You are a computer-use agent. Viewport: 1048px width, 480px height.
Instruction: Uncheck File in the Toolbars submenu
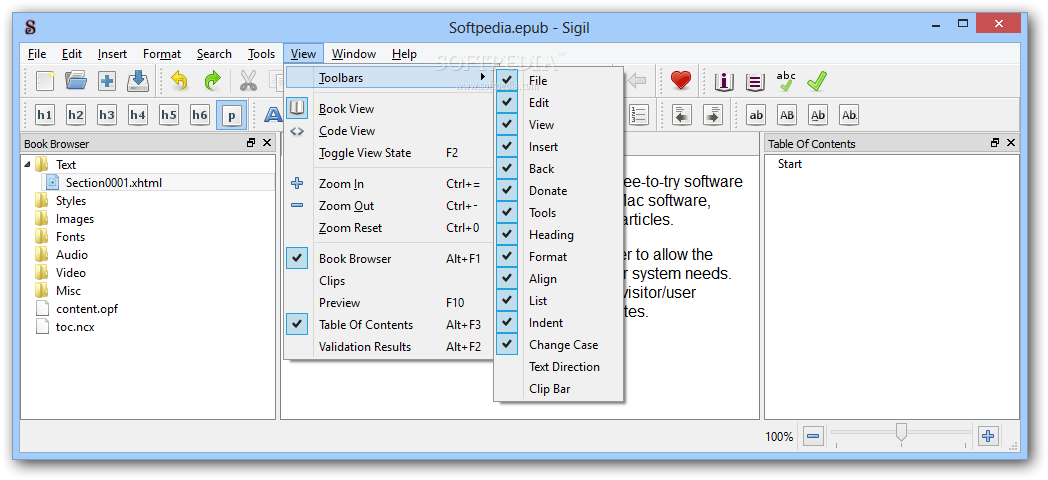[558, 81]
